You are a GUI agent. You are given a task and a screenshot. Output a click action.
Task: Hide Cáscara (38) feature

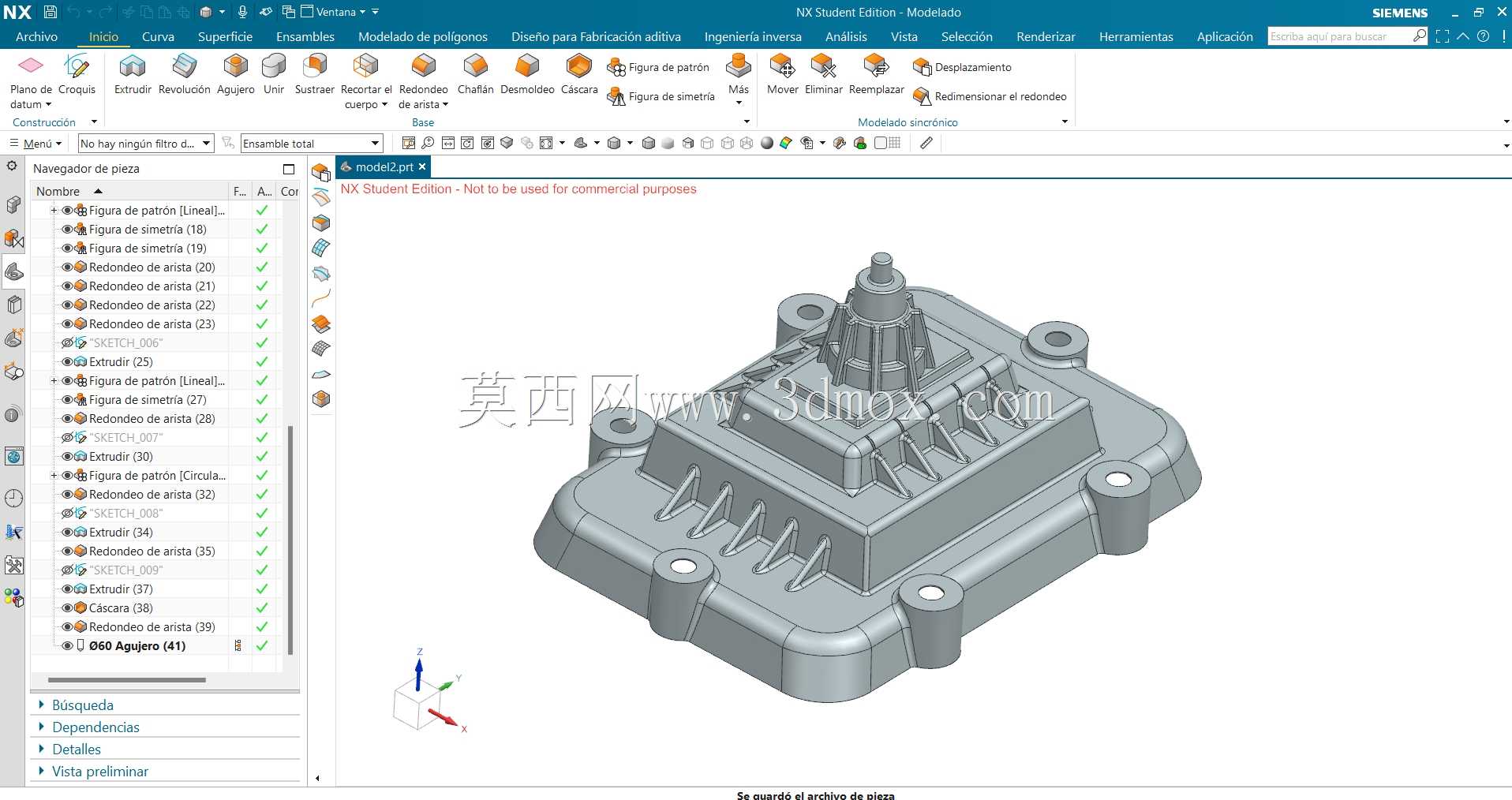[x=67, y=608]
